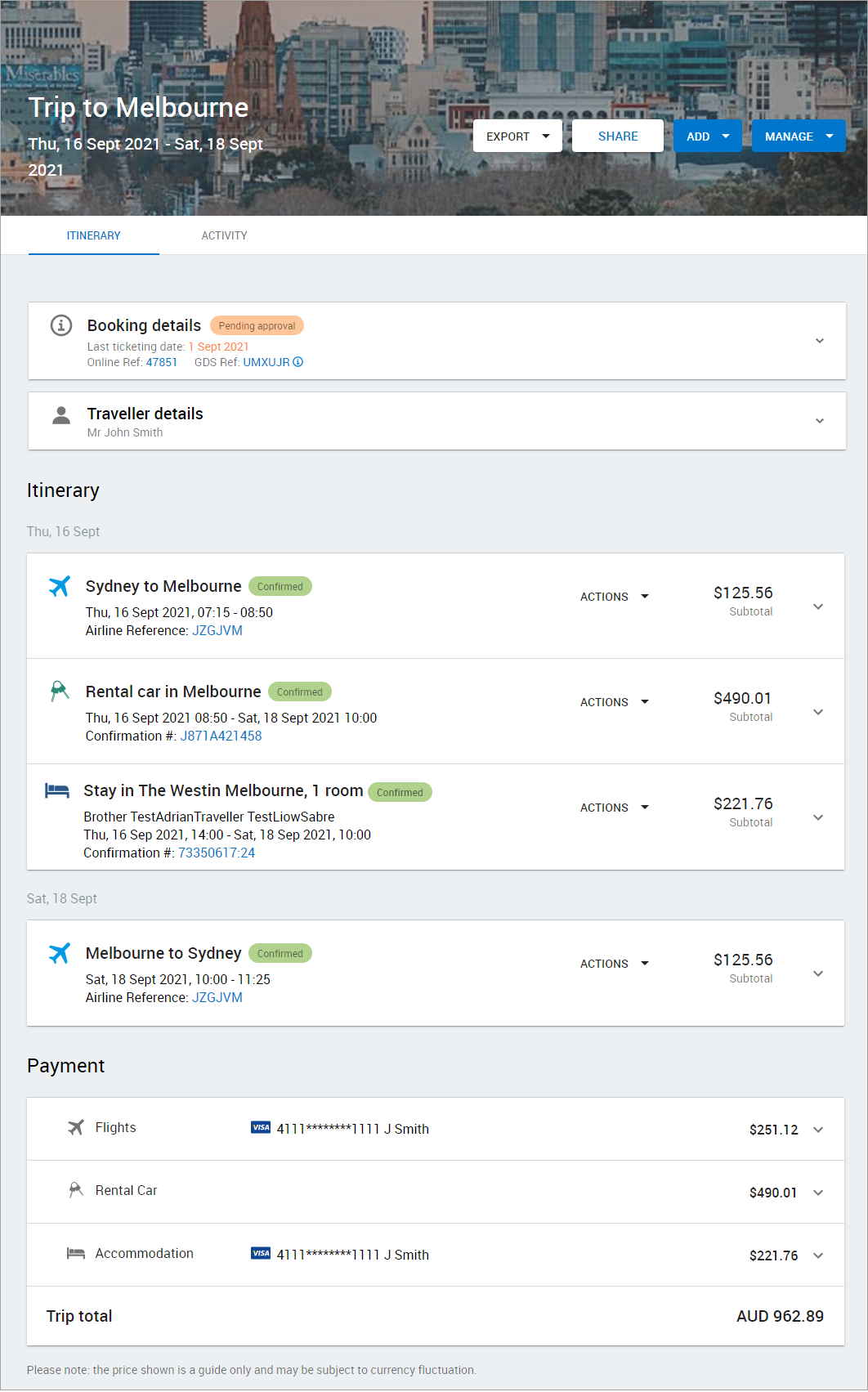Screen dimensions: 868x1392
Task: Click the Westin hotel bed icon
Action: click(57, 790)
